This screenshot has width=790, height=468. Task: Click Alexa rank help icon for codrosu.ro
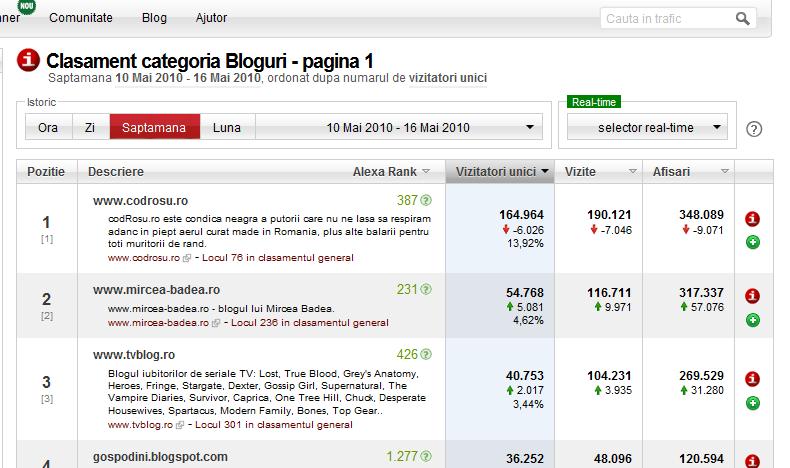point(426,200)
